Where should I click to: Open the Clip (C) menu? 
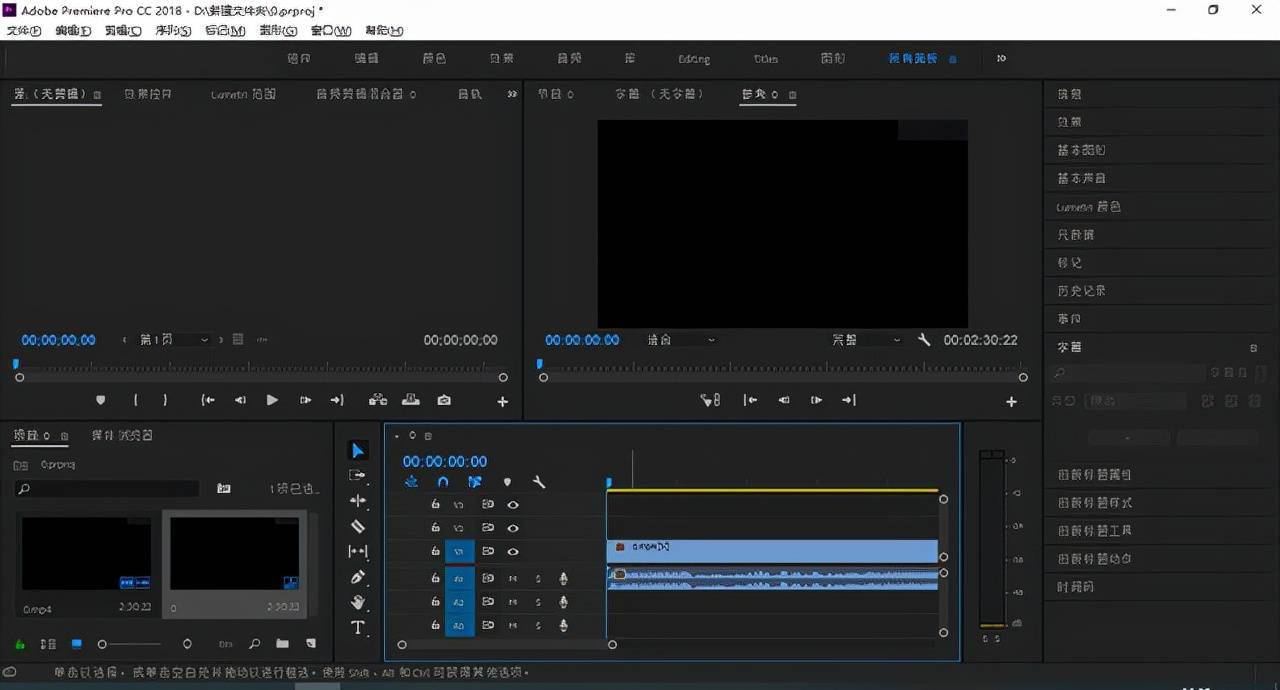[123, 30]
